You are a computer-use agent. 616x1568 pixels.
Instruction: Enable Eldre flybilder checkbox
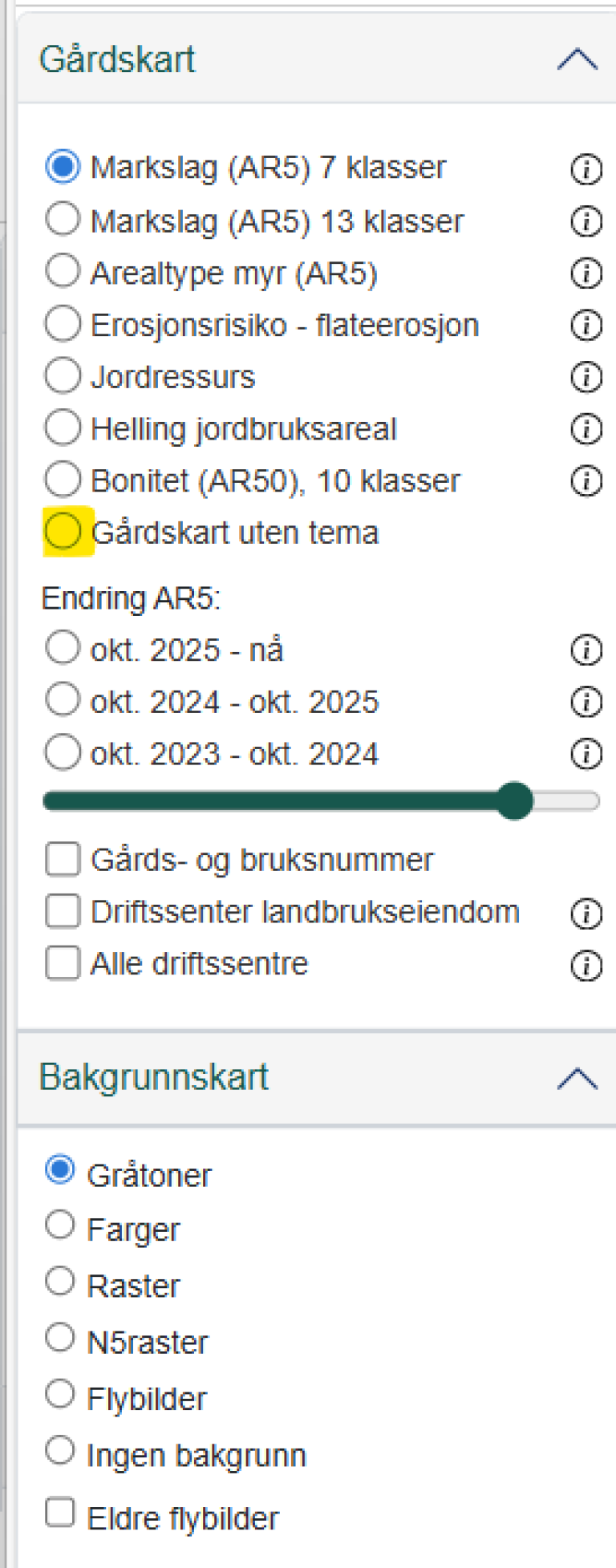60,1513
